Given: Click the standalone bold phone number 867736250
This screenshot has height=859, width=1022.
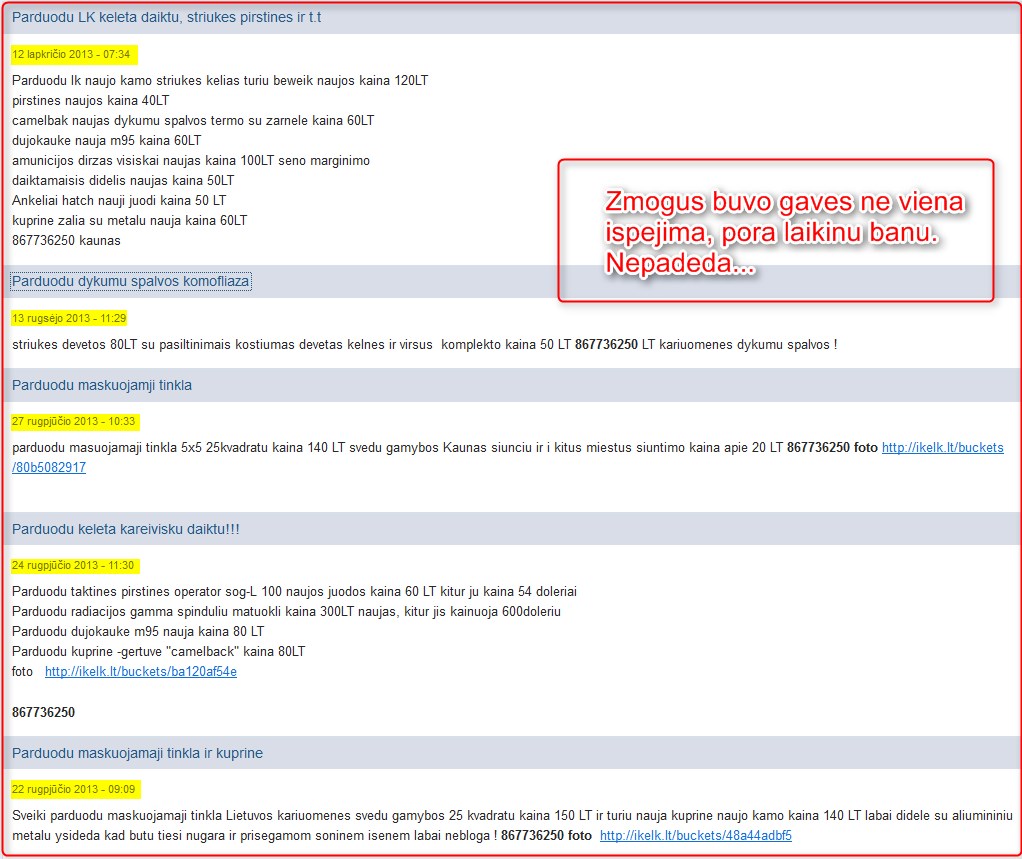Looking at the screenshot, I should tap(43, 713).
